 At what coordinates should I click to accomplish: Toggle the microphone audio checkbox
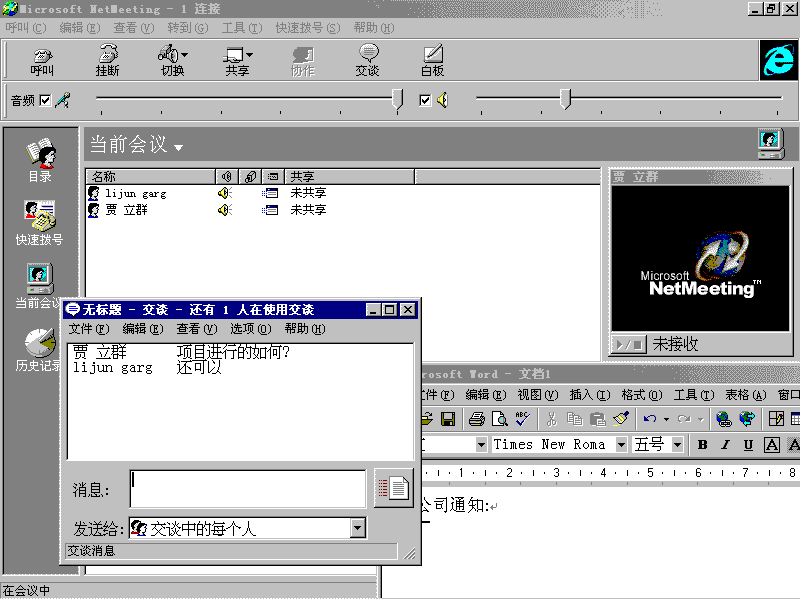[x=44, y=100]
